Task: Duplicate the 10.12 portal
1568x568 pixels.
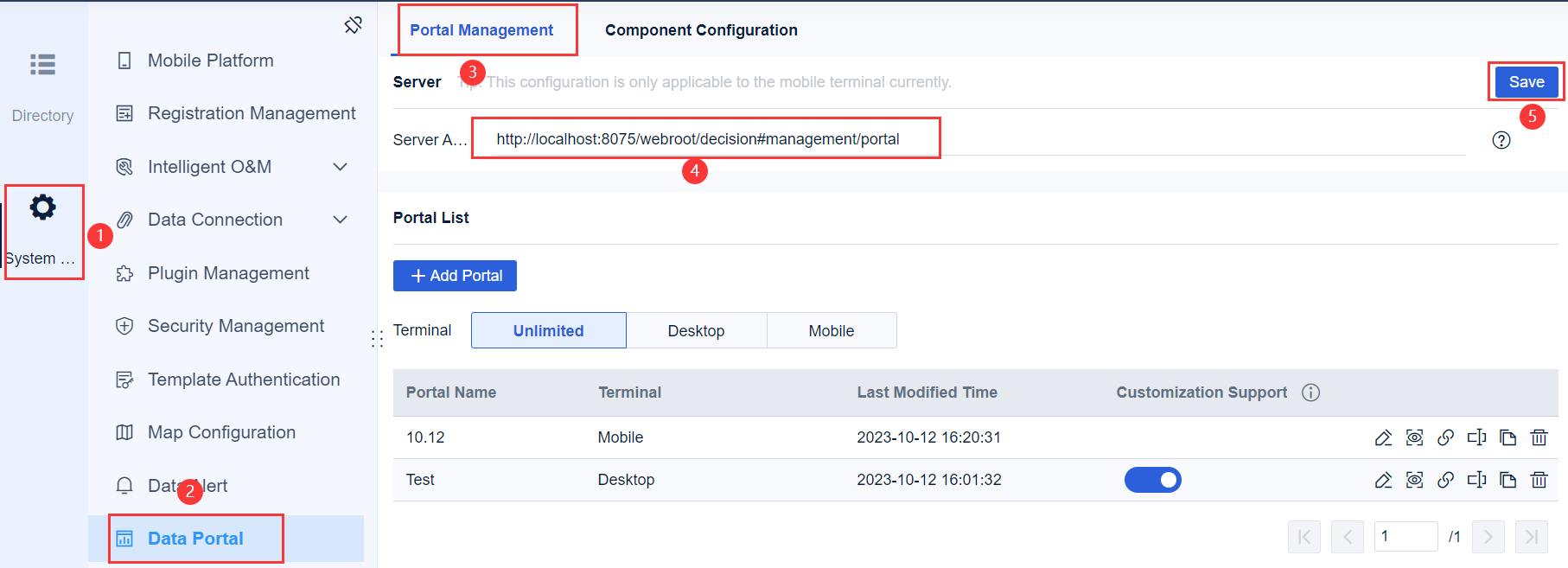Action: coord(1507,437)
